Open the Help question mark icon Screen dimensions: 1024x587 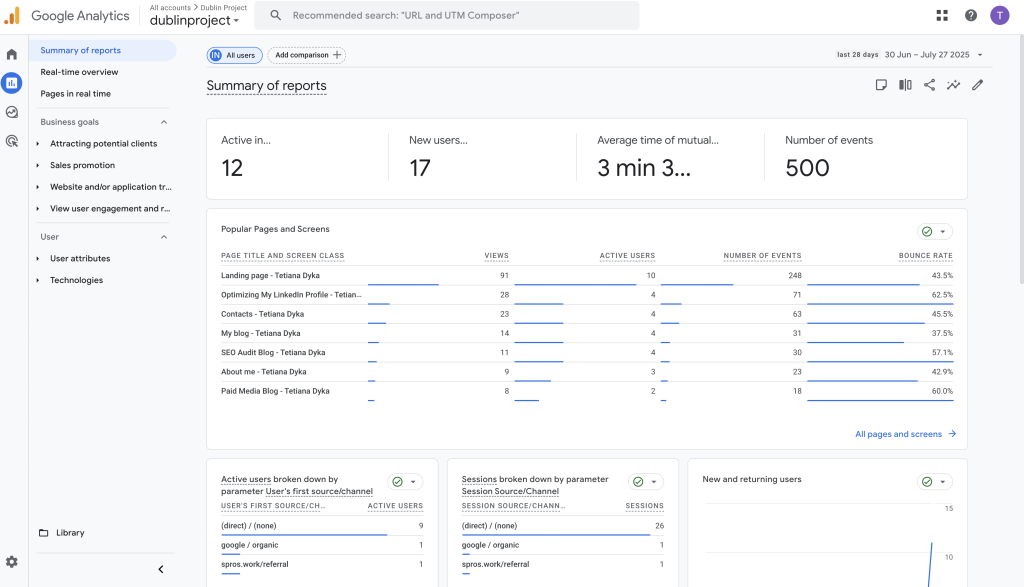coord(971,15)
